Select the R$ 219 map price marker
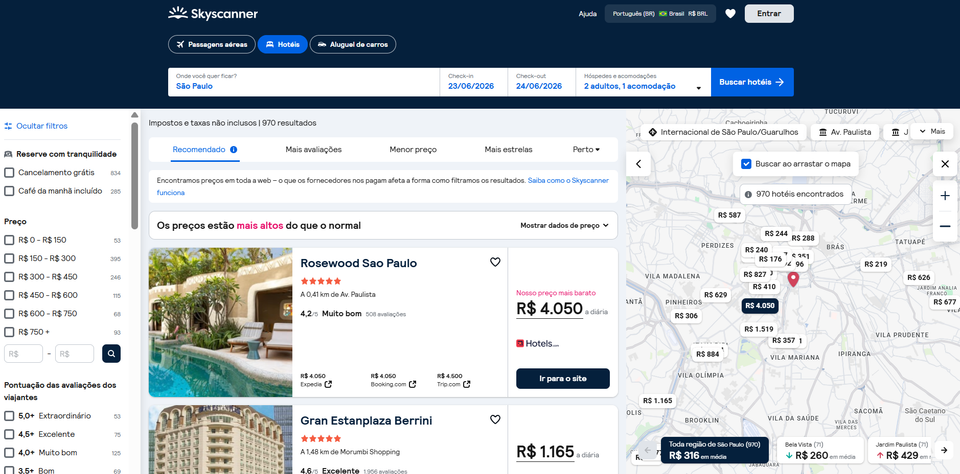This screenshot has width=960, height=474. [x=876, y=265]
